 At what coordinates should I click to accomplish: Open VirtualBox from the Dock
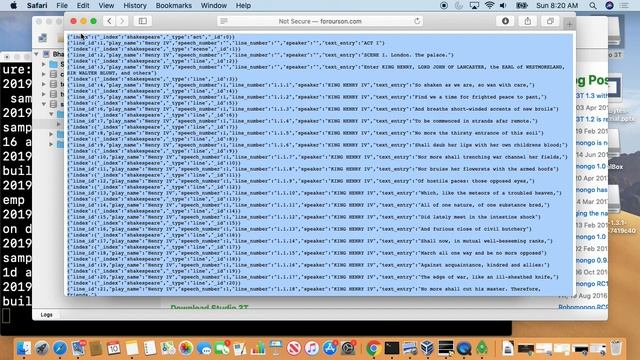coord(427,348)
